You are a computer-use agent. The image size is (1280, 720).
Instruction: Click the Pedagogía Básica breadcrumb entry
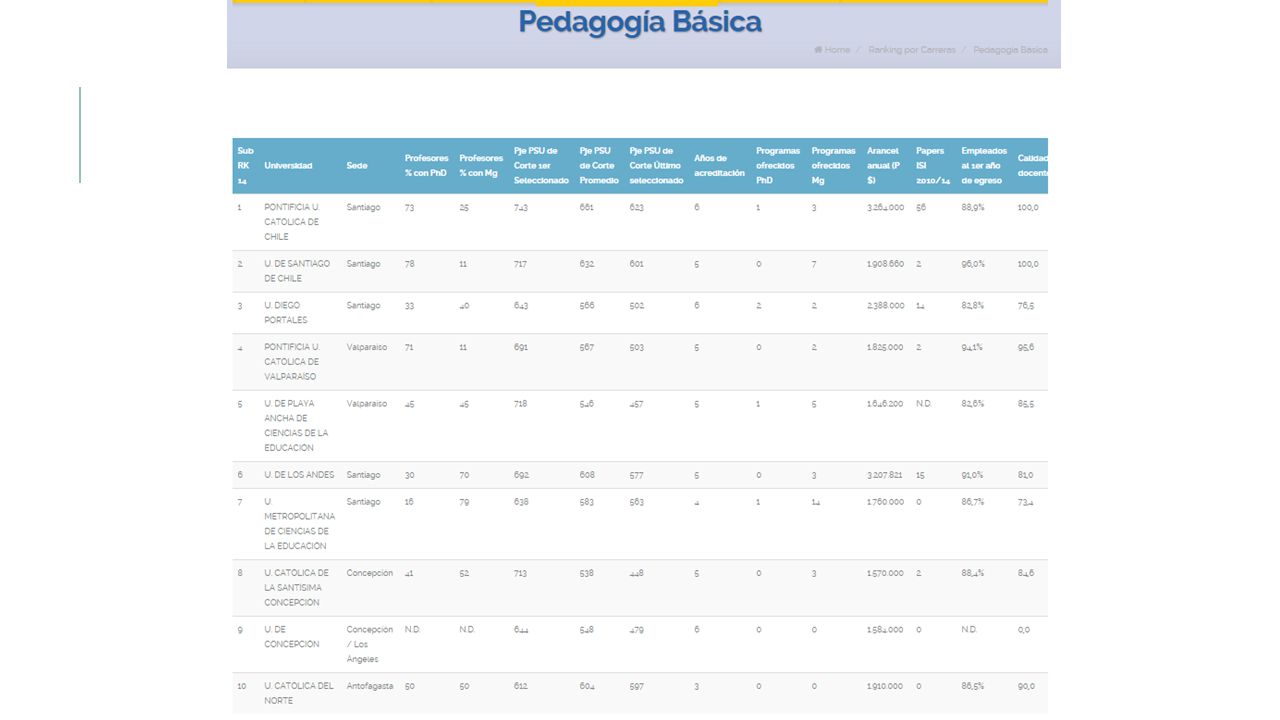[1010, 50]
